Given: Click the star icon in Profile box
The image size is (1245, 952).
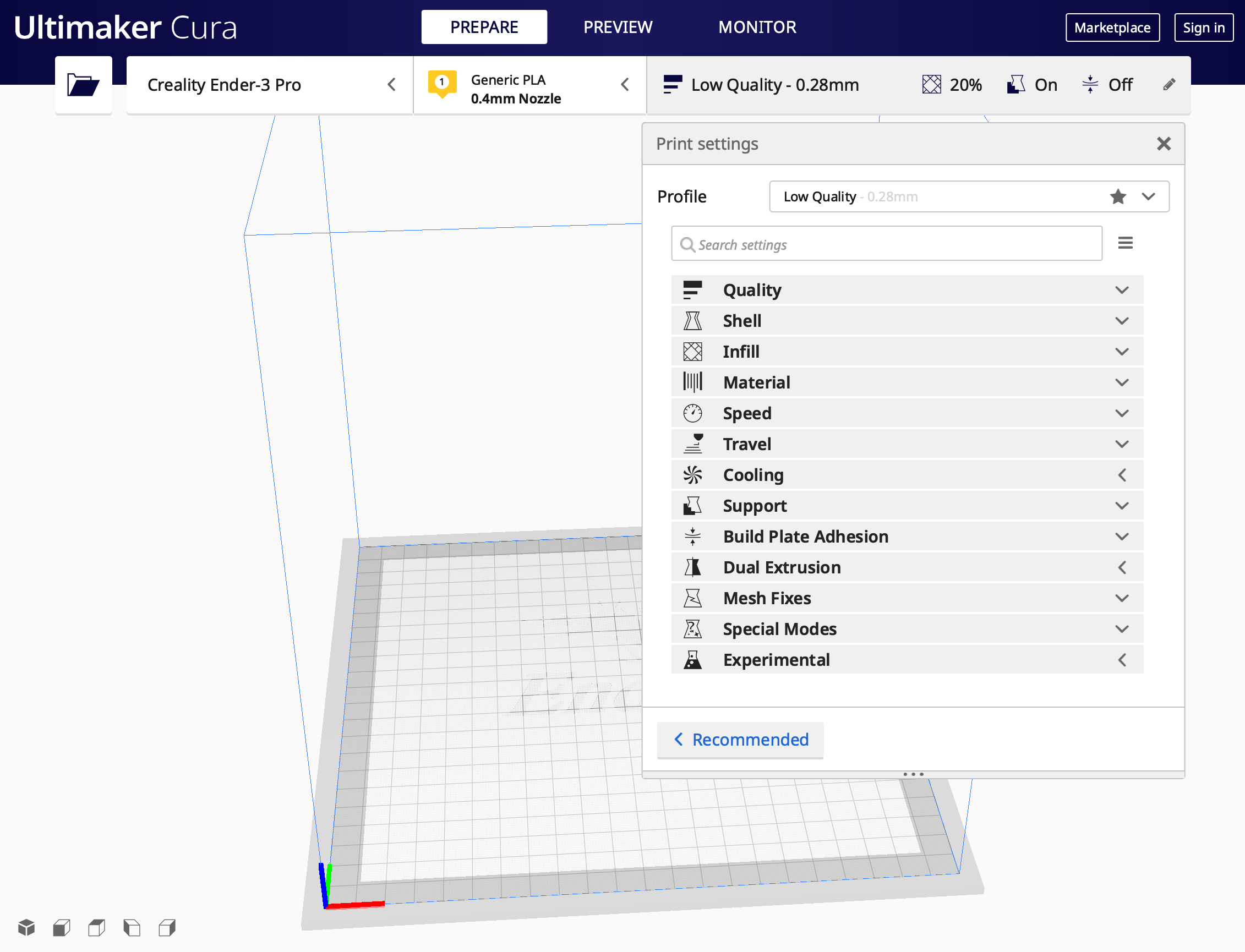Looking at the screenshot, I should (x=1117, y=196).
